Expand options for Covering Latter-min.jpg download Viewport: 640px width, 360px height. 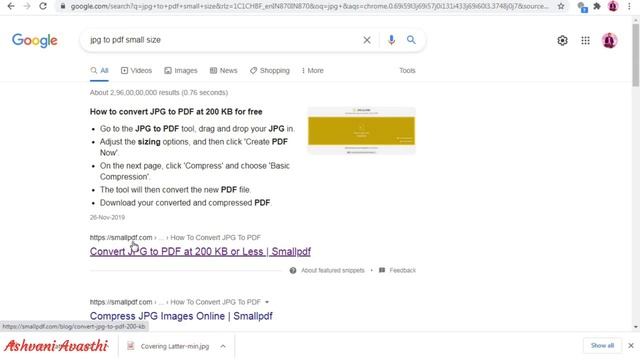pyautogui.click(x=223, y=346)
